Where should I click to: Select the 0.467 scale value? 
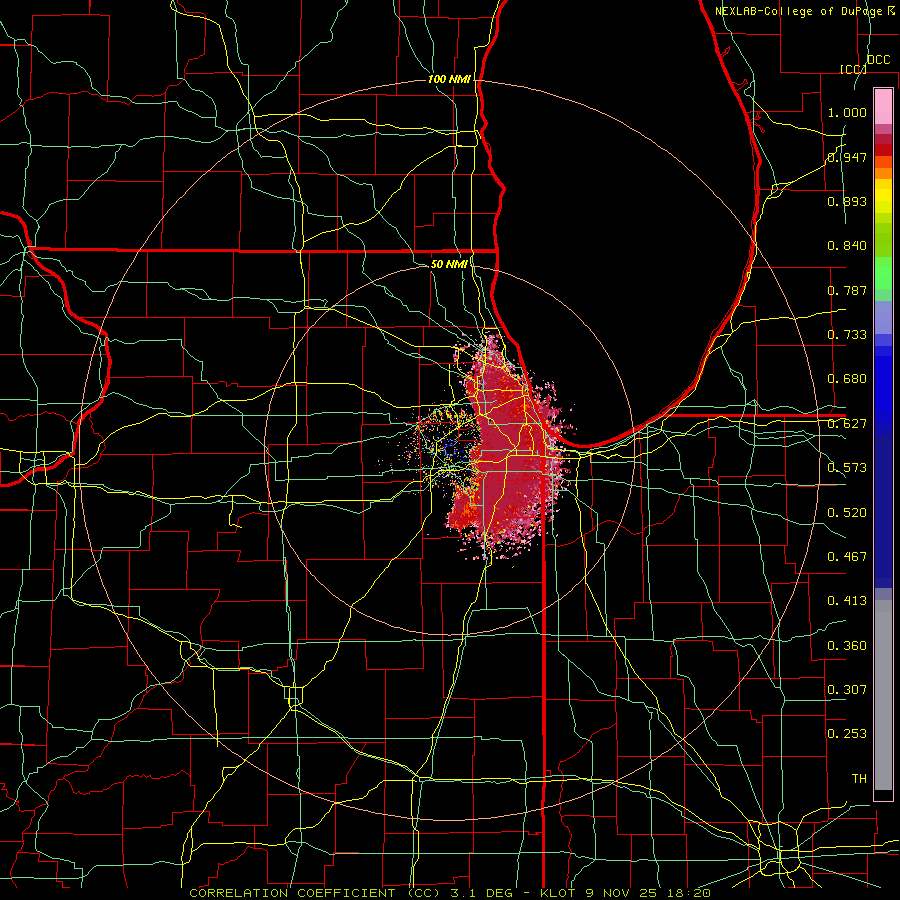click(847, 557)
